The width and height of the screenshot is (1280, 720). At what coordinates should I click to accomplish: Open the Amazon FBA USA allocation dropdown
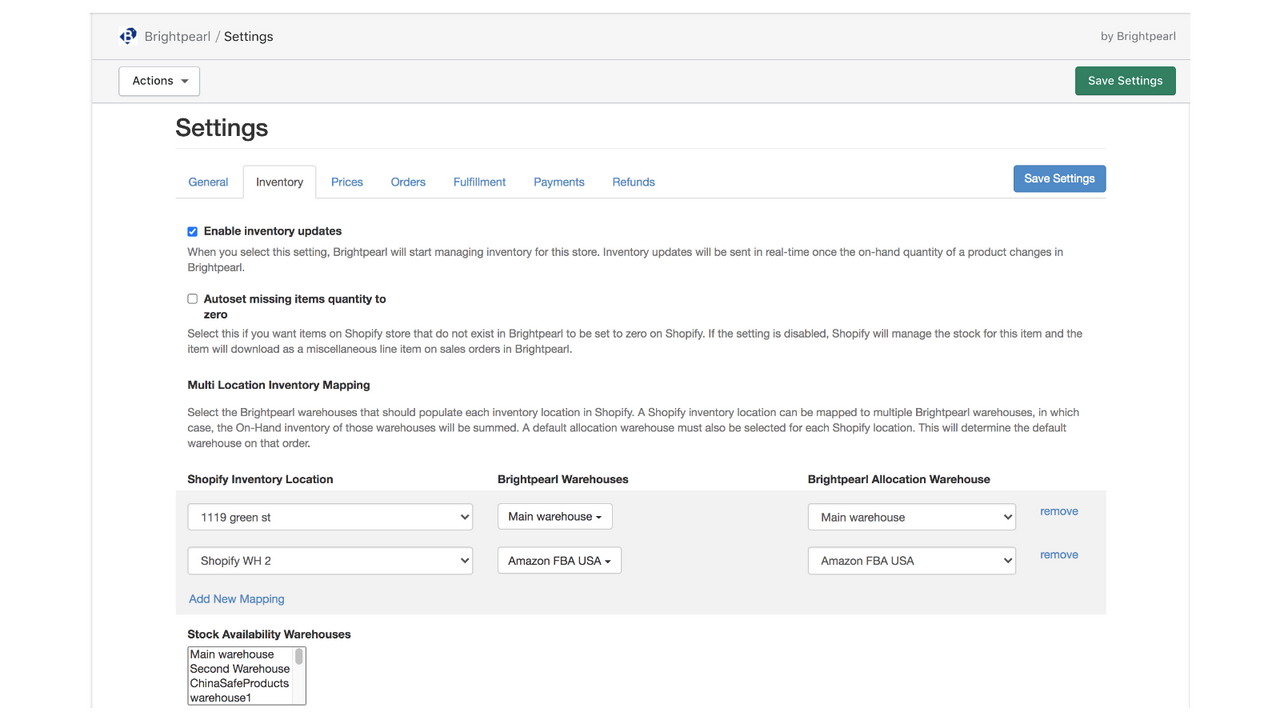(x=911, y=560)
